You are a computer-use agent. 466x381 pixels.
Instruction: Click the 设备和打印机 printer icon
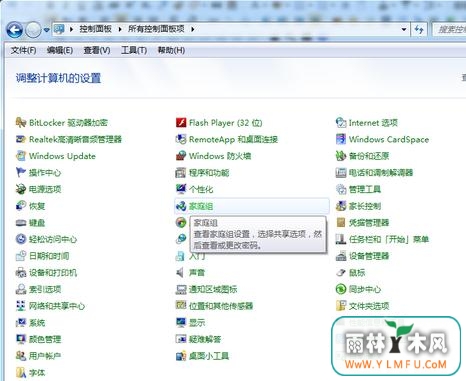coord(21,273)
